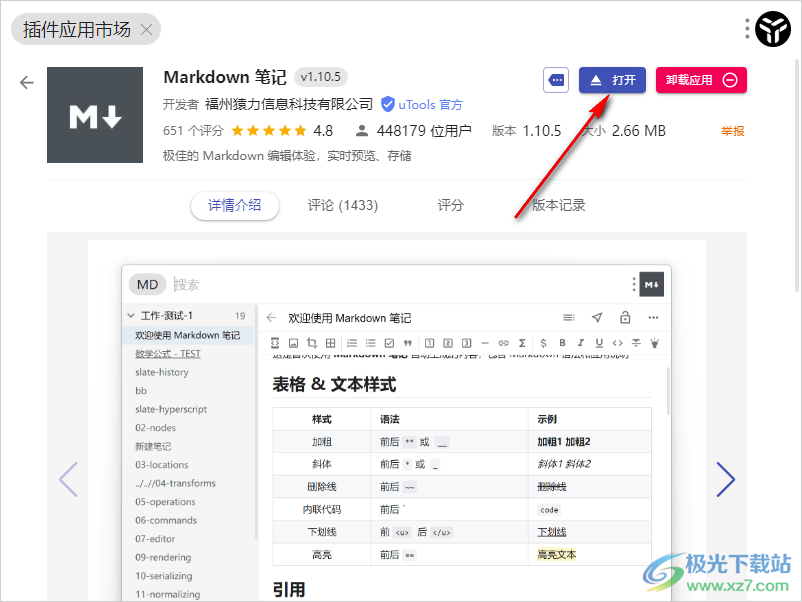Viewport: 802px width, 602px height.
Task: Switch to the 评分 tab
Action: tap(451, 206)
